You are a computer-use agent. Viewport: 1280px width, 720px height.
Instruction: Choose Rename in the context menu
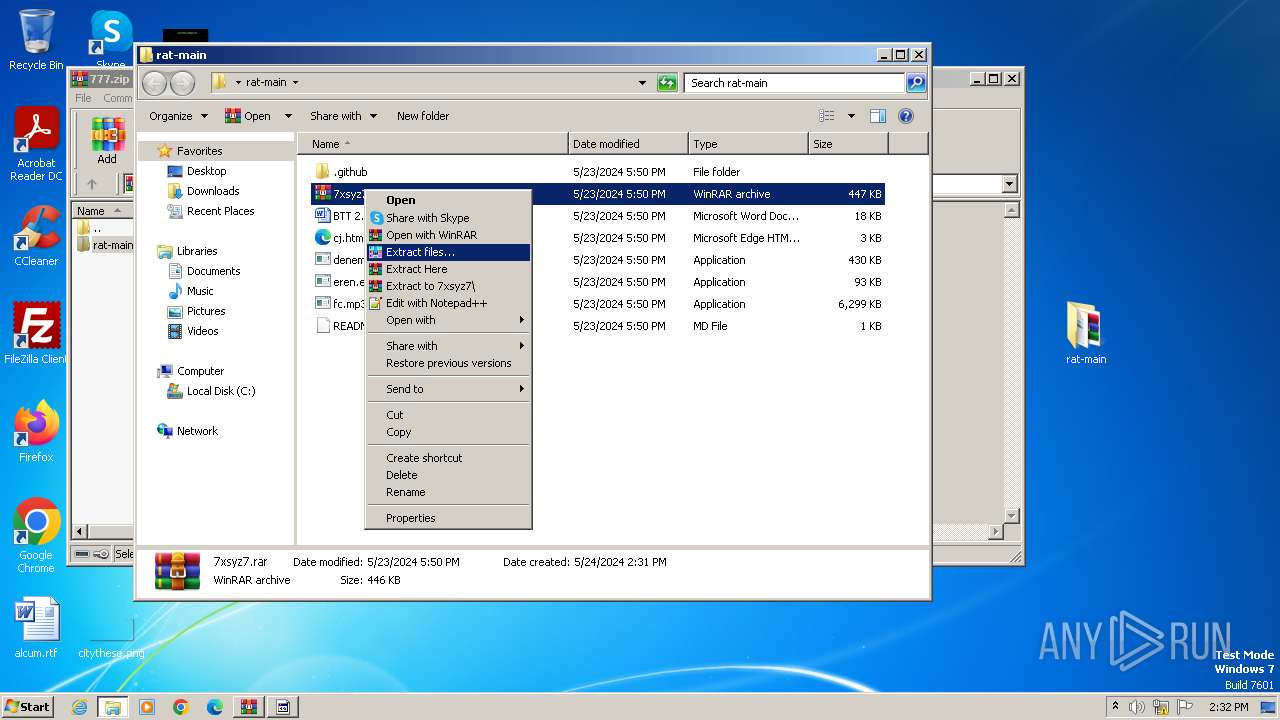pyautogui.click(x=448, y=492)
